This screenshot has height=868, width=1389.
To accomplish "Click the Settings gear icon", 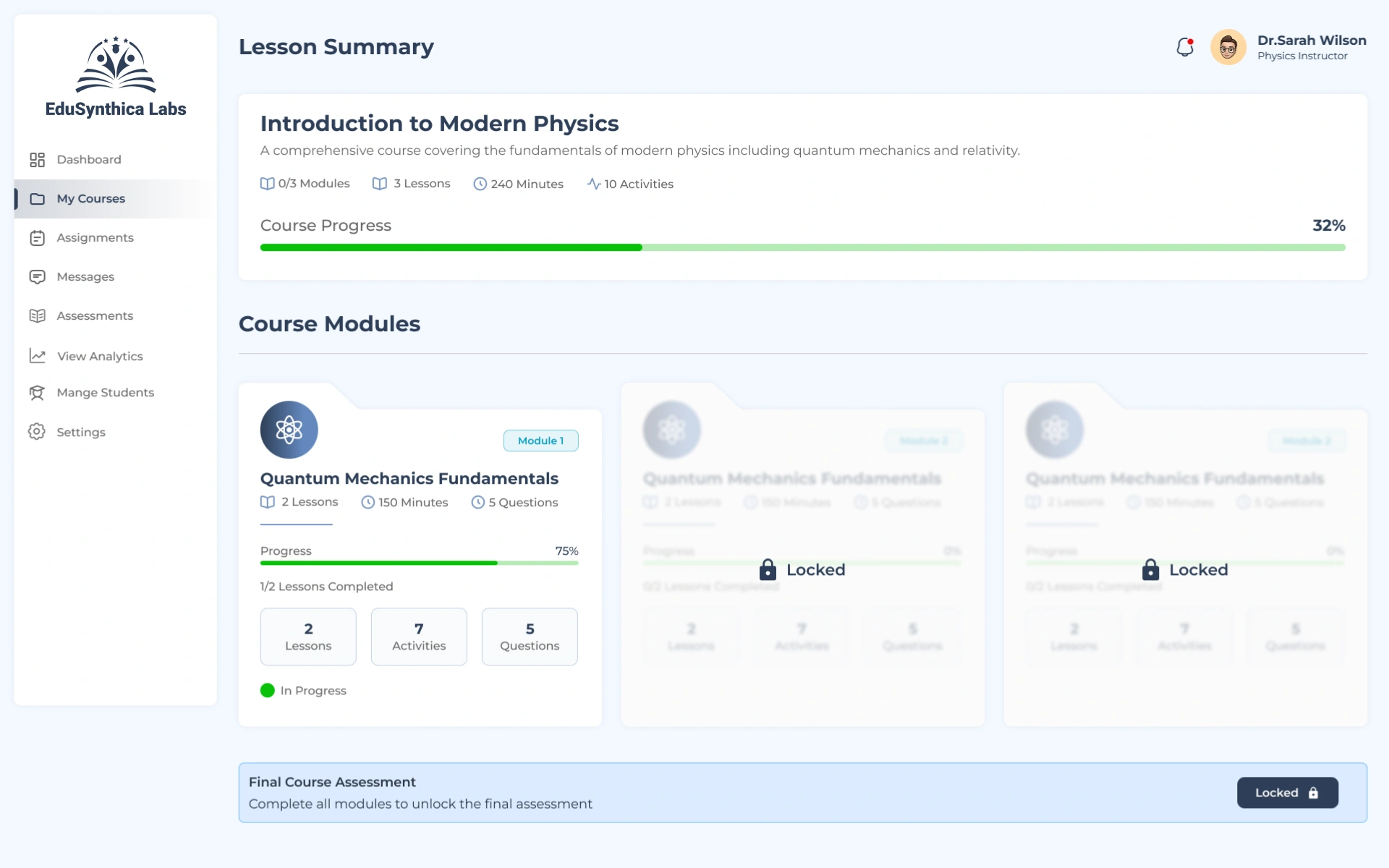I will coord(37,432).
